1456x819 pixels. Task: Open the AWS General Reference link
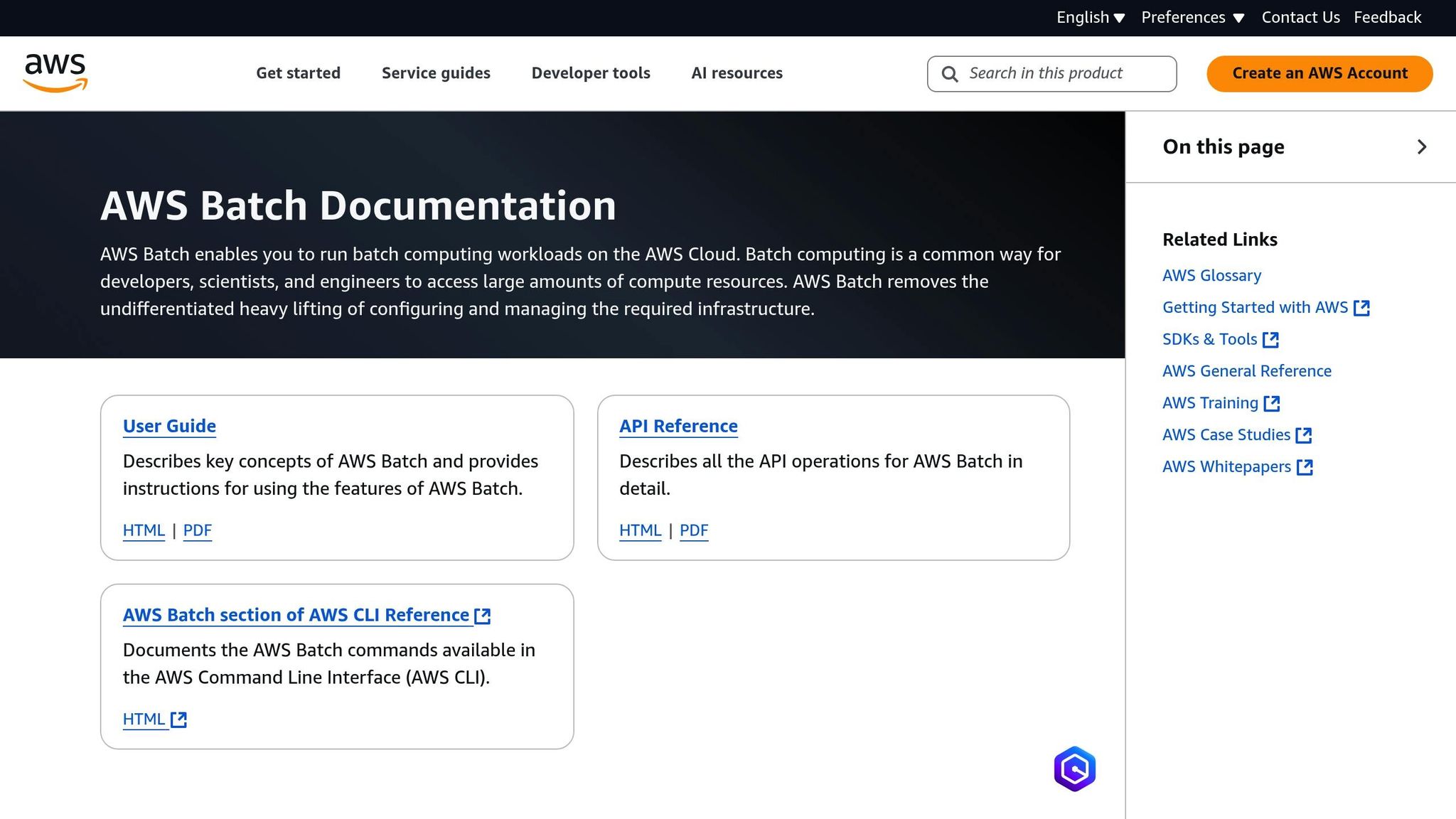pos(1247,371)
